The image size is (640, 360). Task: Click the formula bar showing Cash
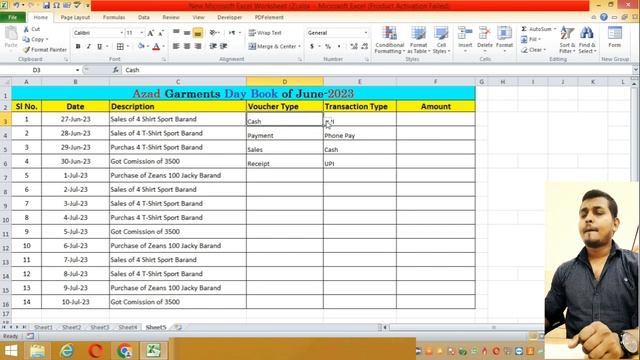tap(378, 70)
